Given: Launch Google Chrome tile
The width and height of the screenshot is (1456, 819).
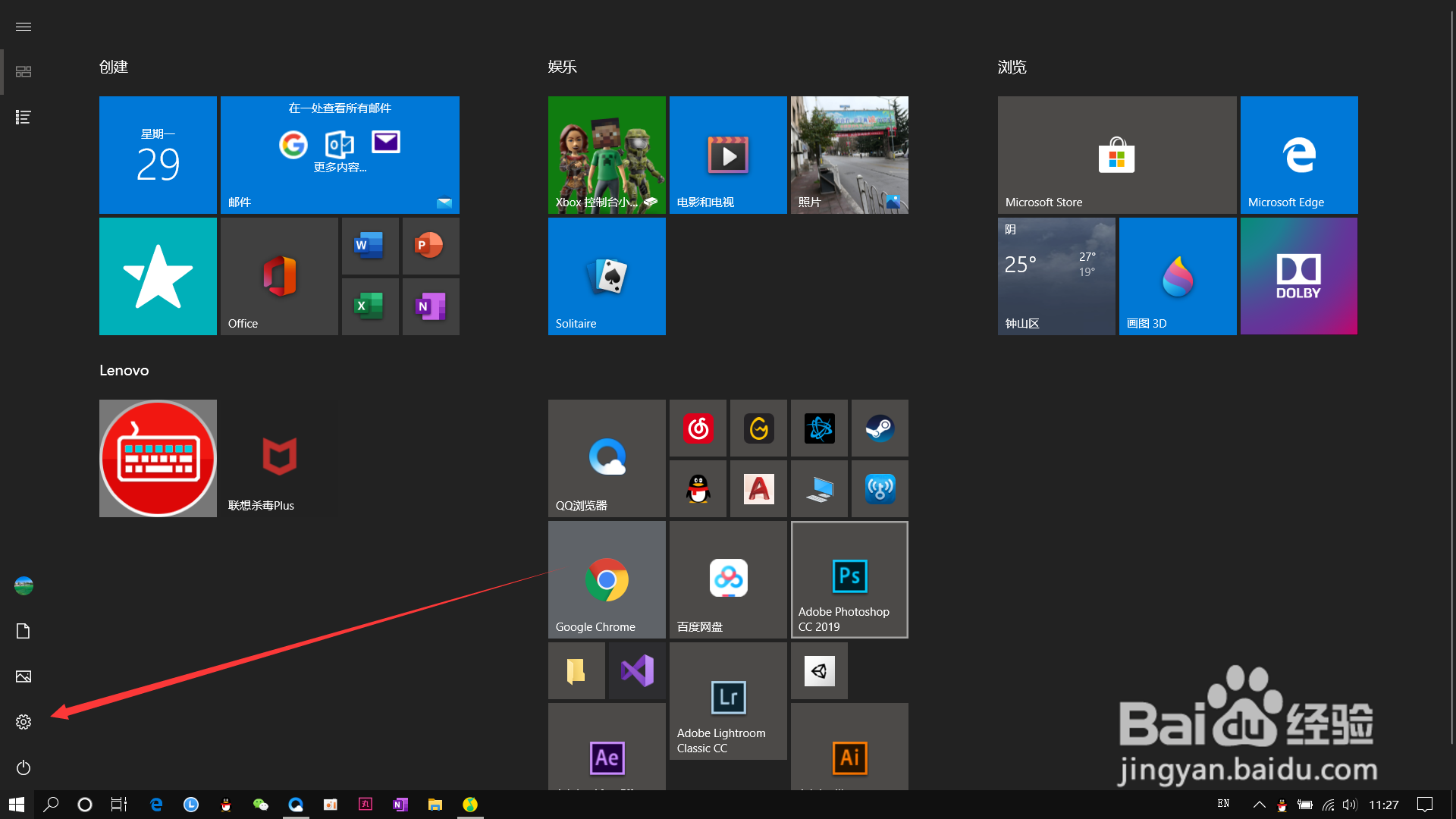Looking at the screenshot, I should tap(607, 580).
